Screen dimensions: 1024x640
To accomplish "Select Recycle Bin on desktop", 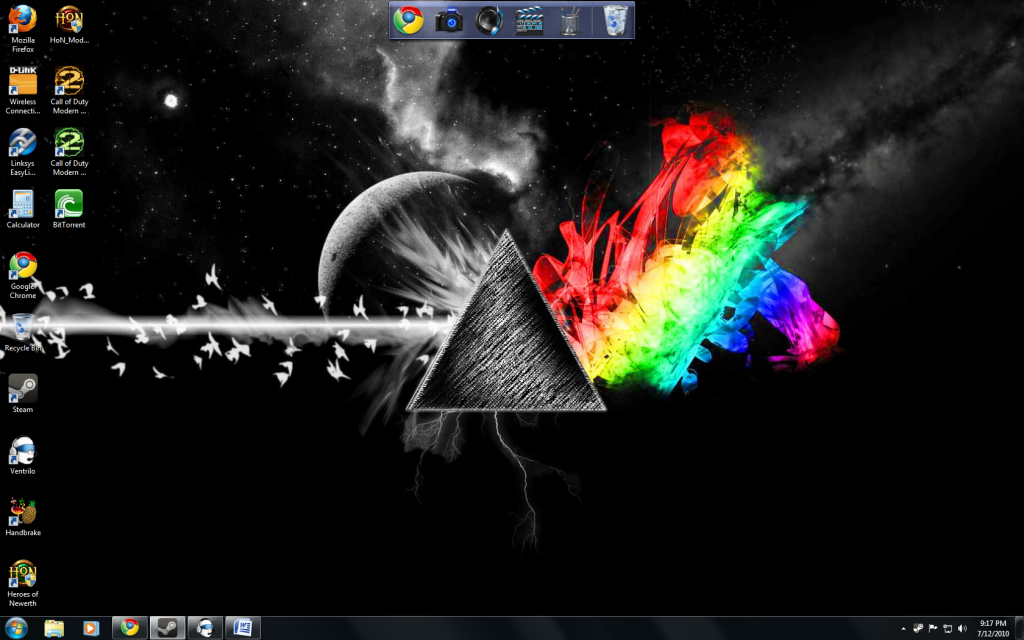I will [x=23, y=332].
